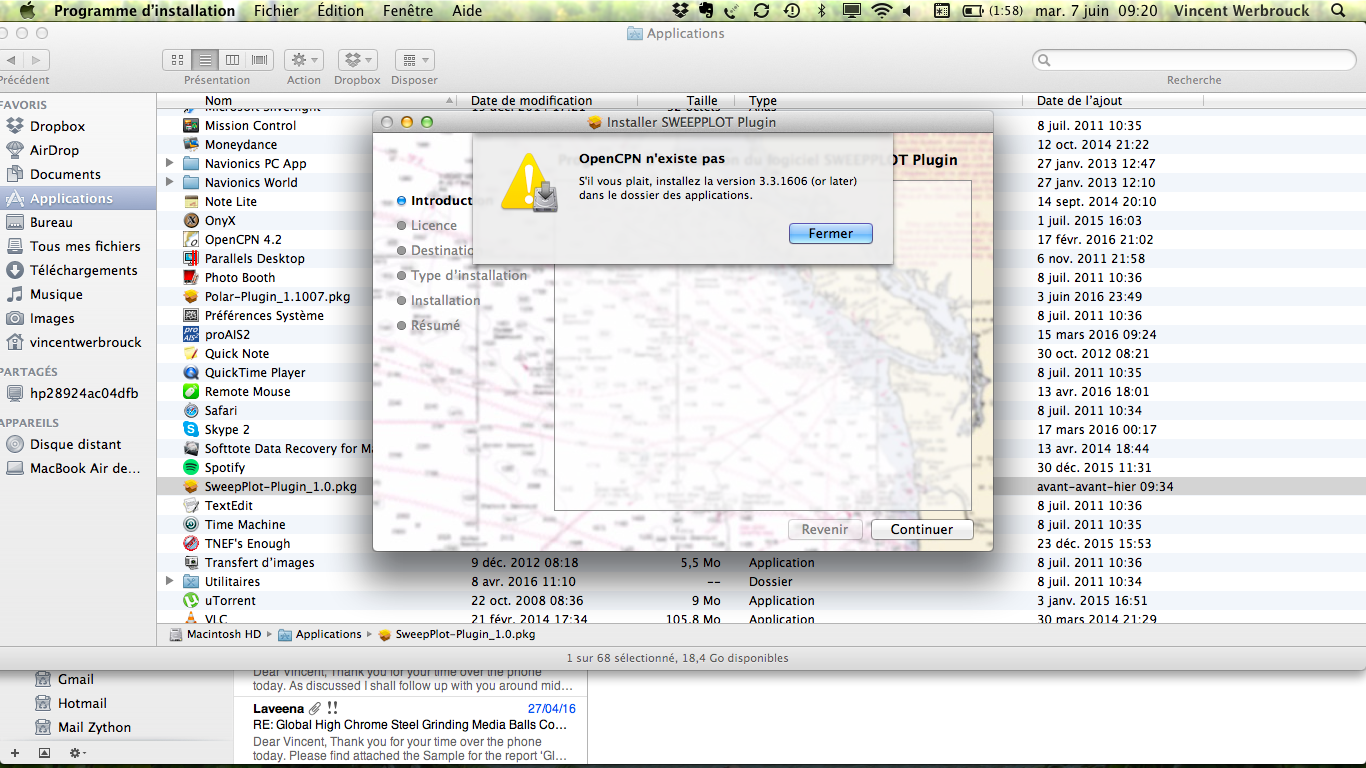
Task: Switch to Cover Flow view in the toolbar
Action: (260, 60)
